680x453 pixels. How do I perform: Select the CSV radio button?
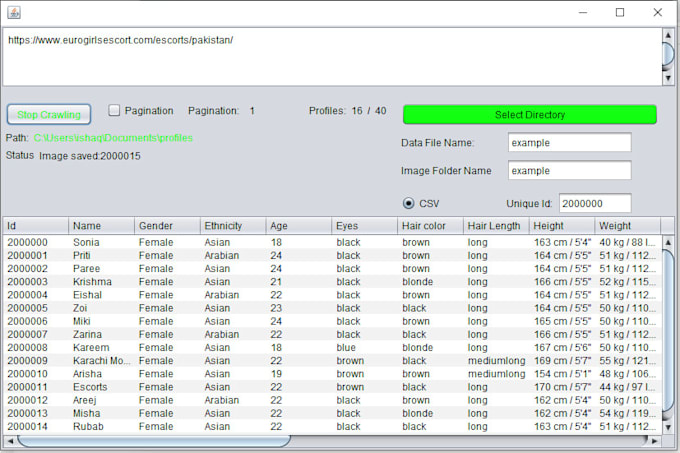[408, 203]
